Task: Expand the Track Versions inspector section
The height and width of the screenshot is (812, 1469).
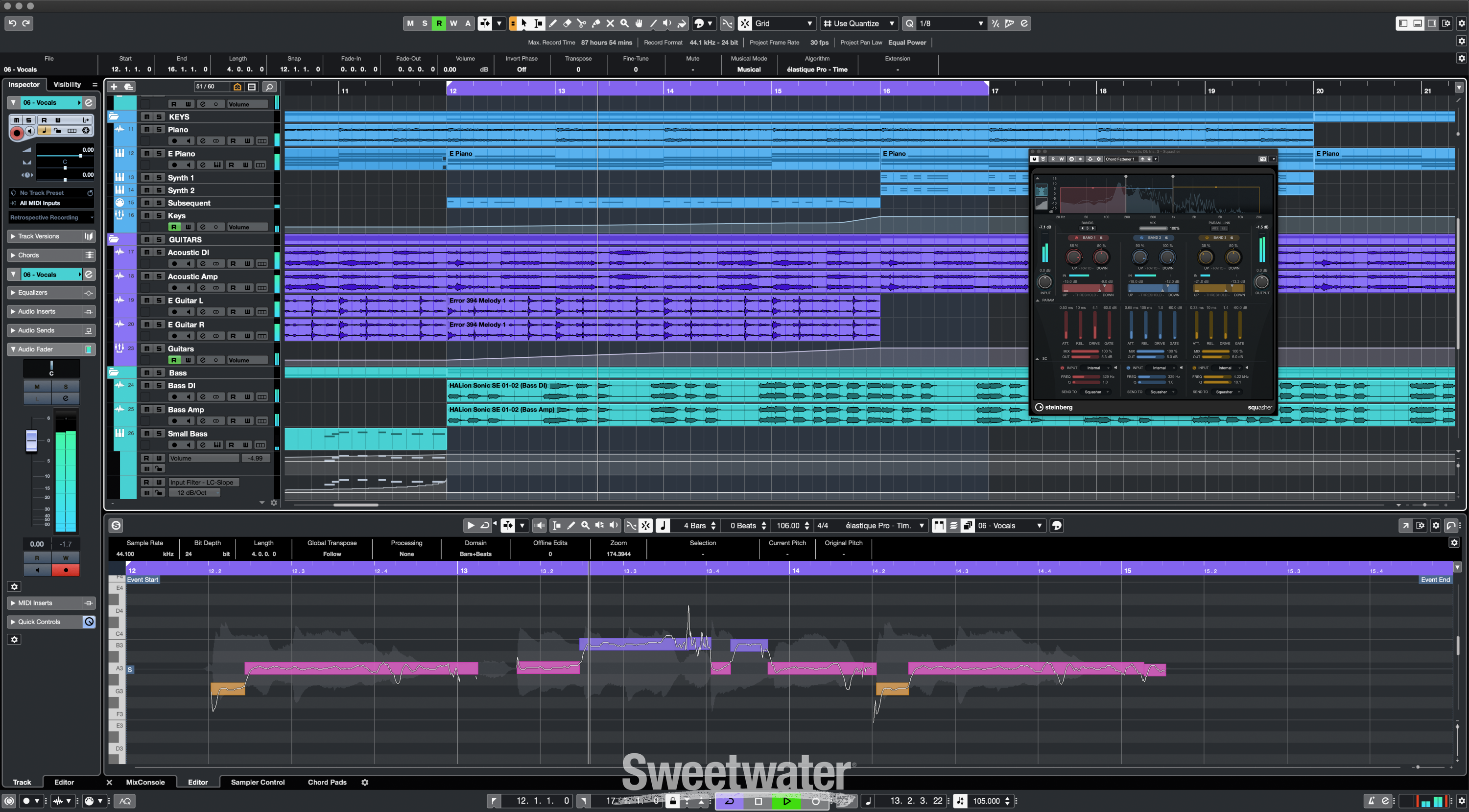Action: tap(45, 236)
